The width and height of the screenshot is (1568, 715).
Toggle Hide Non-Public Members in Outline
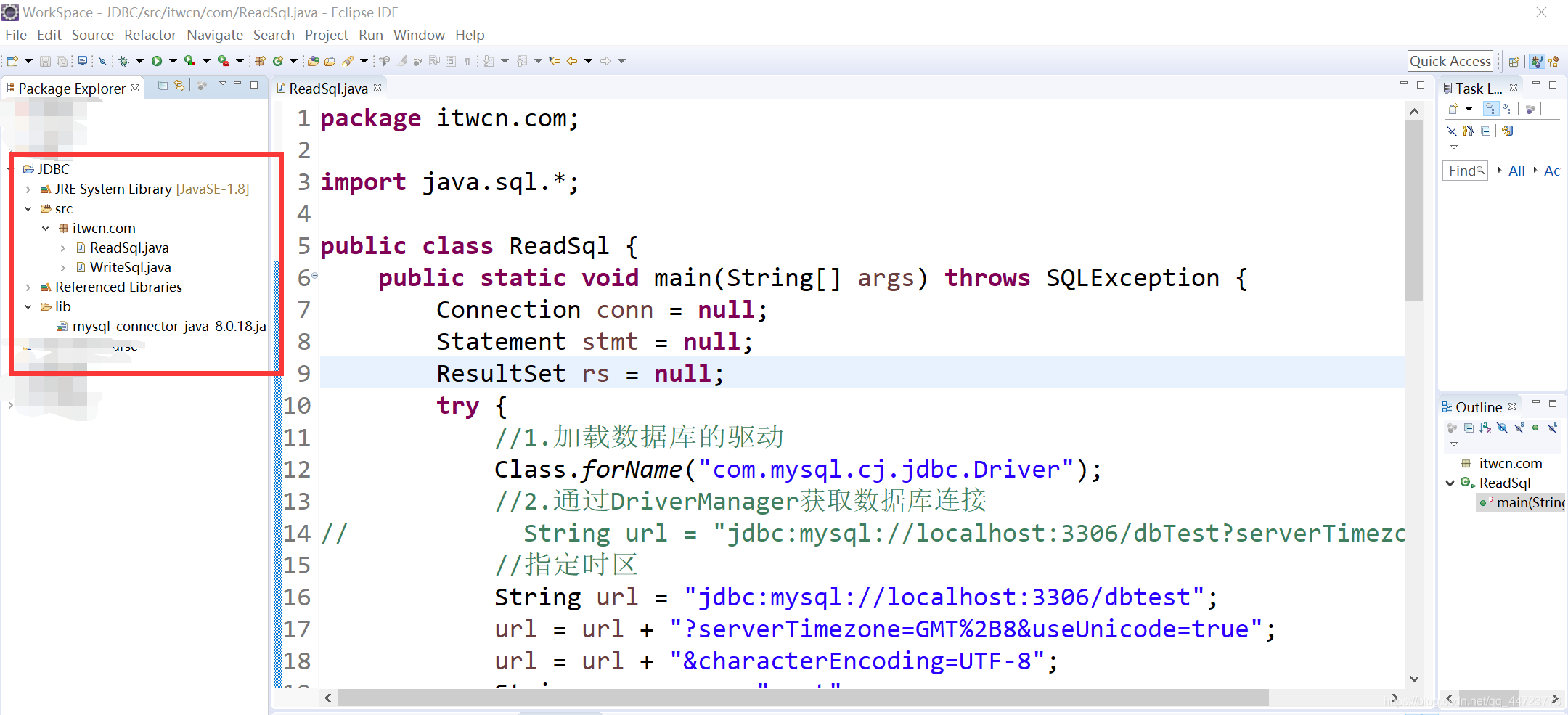[1535, 428]
